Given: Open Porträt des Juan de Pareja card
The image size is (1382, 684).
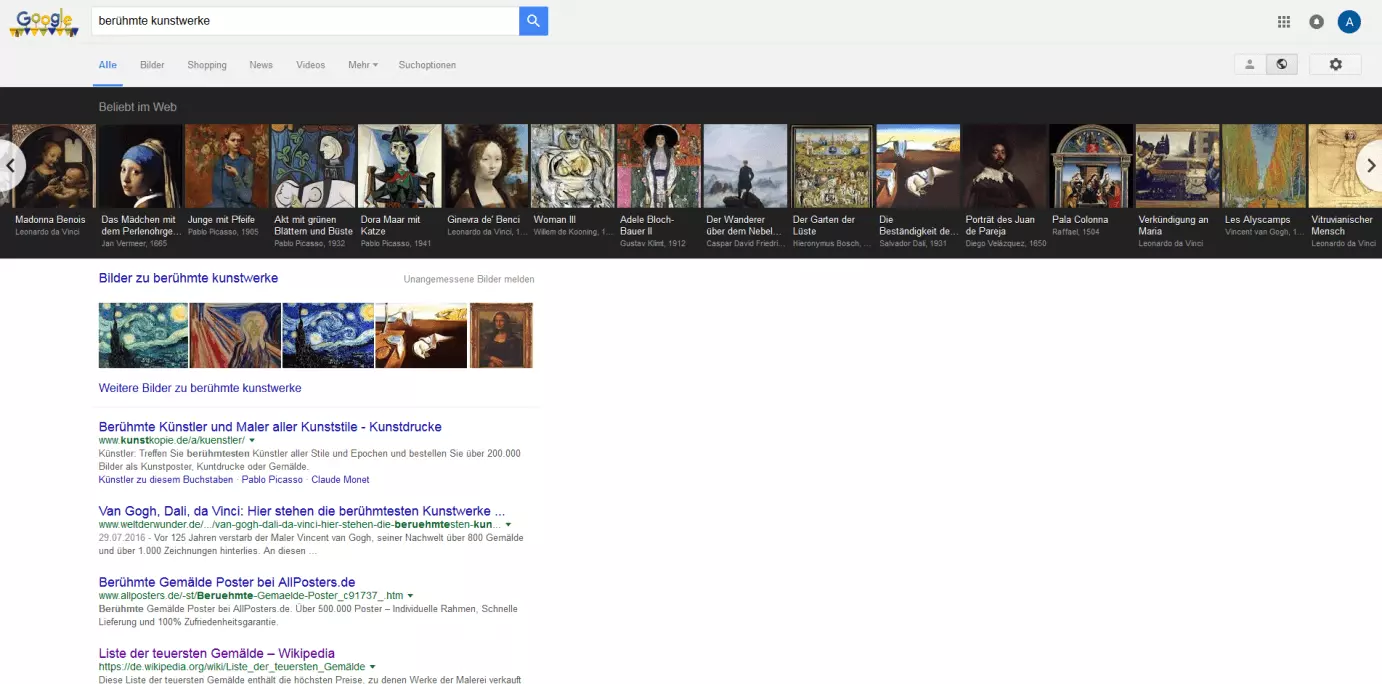Looking at the screenshot, I should (1005, 186).
